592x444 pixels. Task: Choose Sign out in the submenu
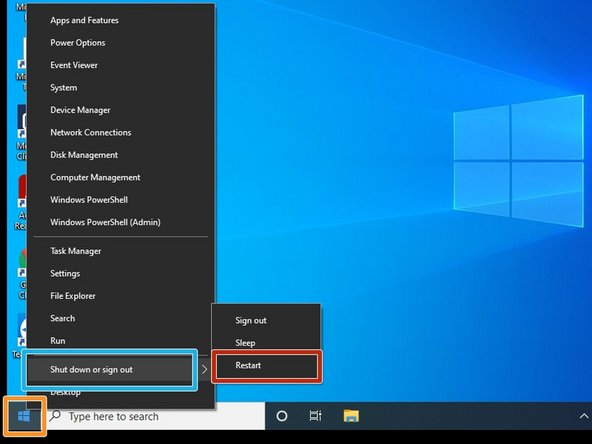[266, 321]
